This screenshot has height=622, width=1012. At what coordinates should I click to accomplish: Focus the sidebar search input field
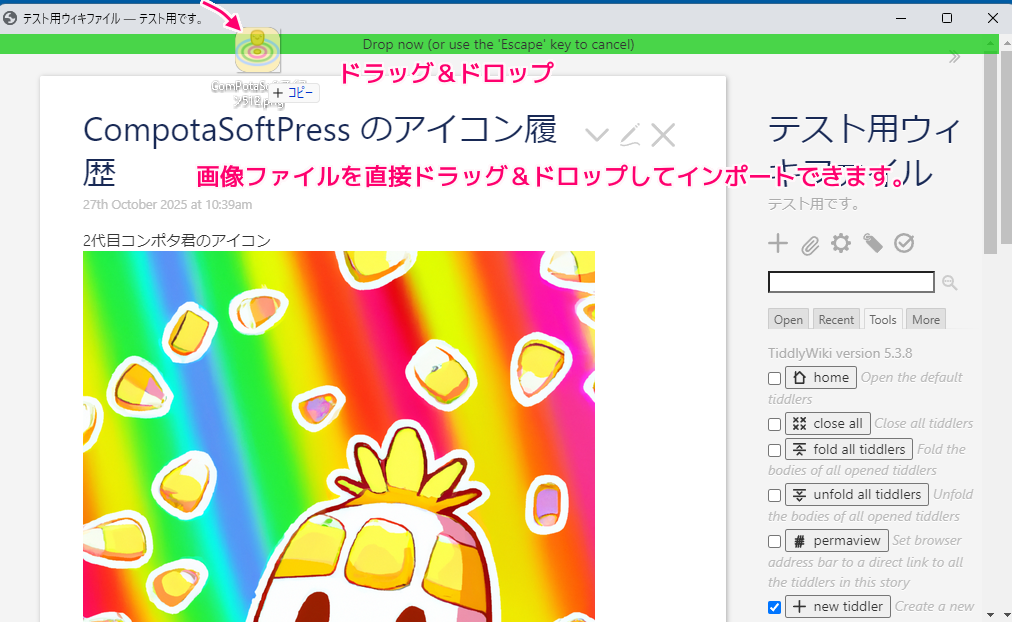coord(851,282)
